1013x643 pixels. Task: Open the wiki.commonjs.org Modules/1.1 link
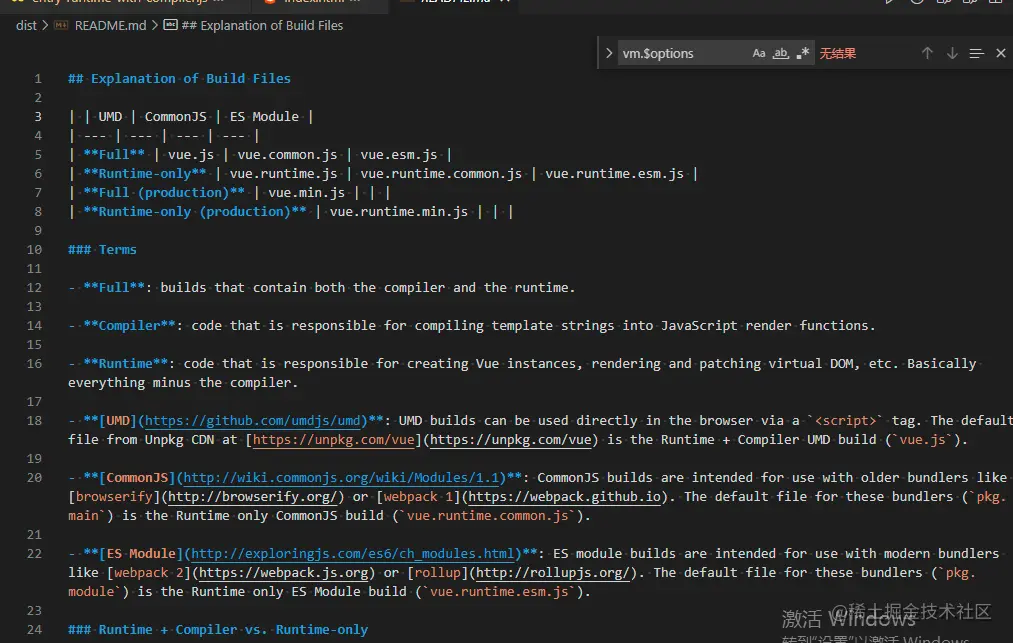(341, 478)
